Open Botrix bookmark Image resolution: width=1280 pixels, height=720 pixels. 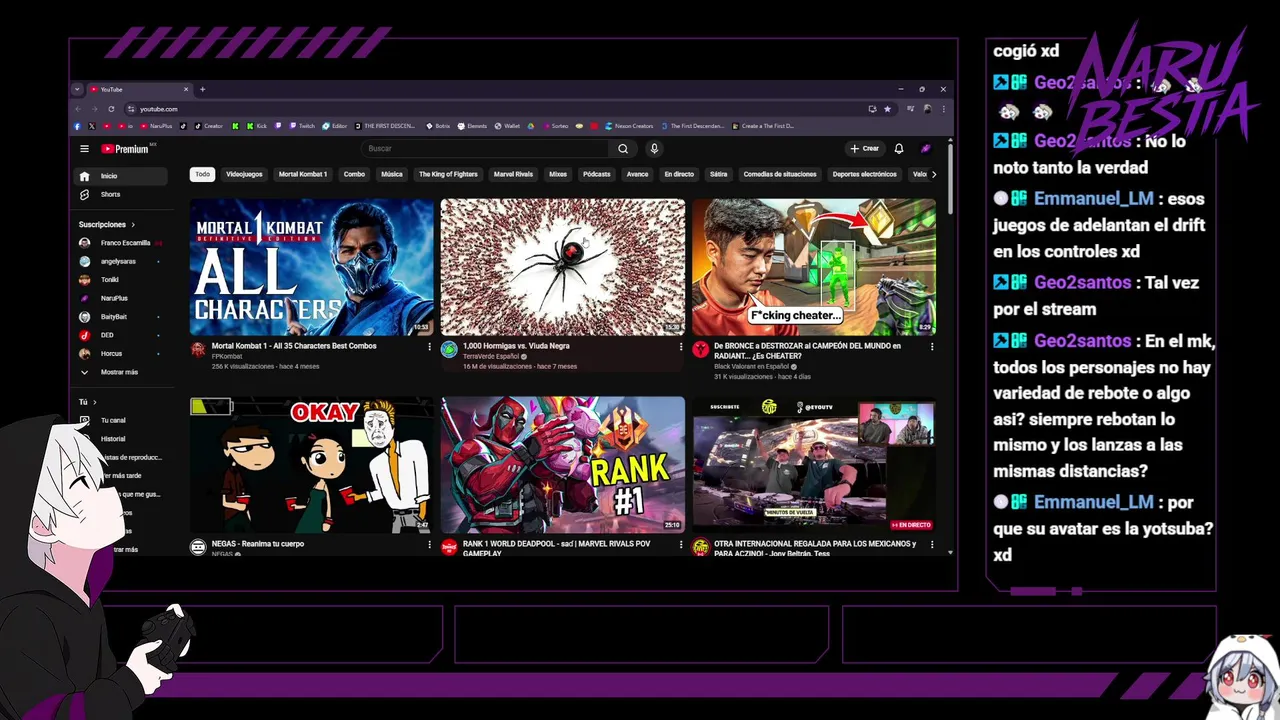[x=437, y=126]
